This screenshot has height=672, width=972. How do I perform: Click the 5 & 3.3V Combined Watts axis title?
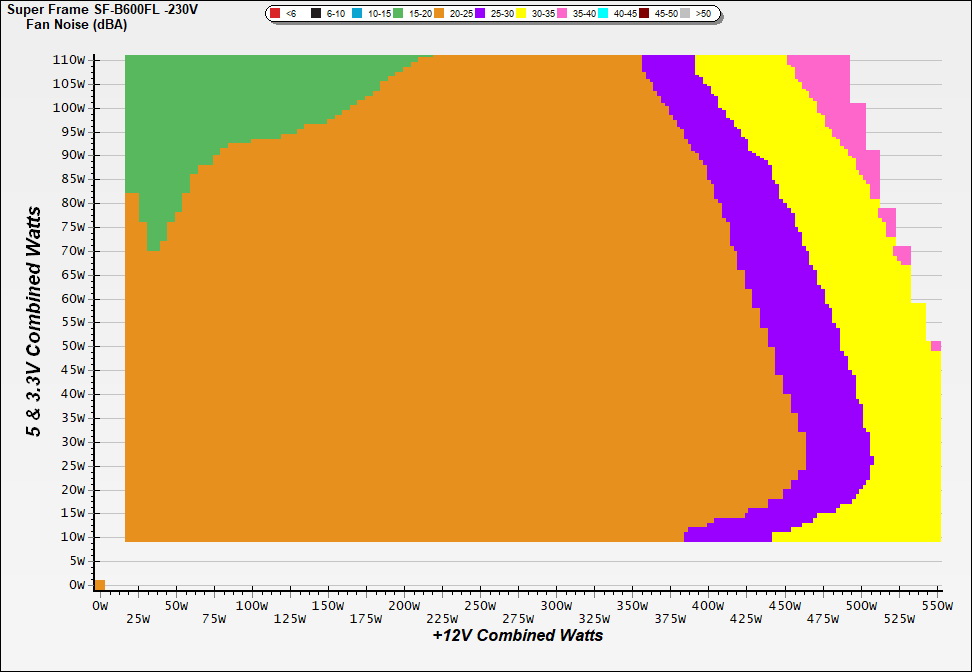click(35, 321)
